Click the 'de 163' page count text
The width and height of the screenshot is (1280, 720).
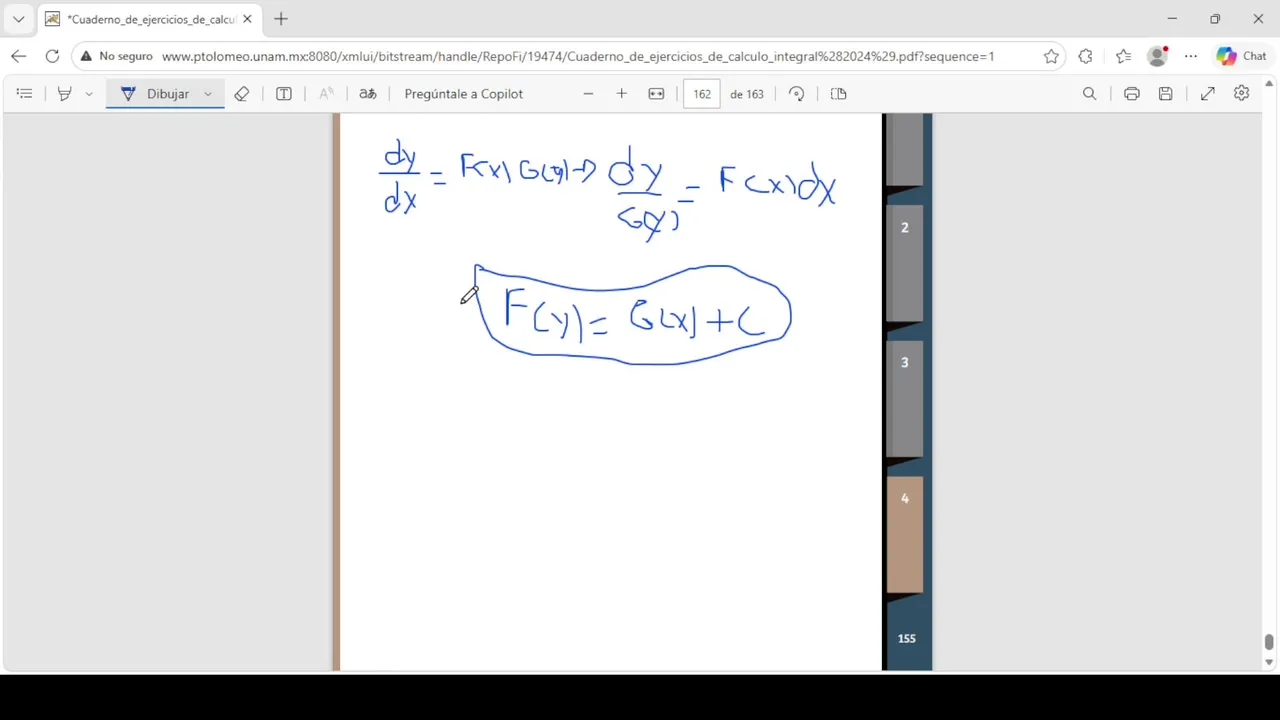(x=747, y=94)
